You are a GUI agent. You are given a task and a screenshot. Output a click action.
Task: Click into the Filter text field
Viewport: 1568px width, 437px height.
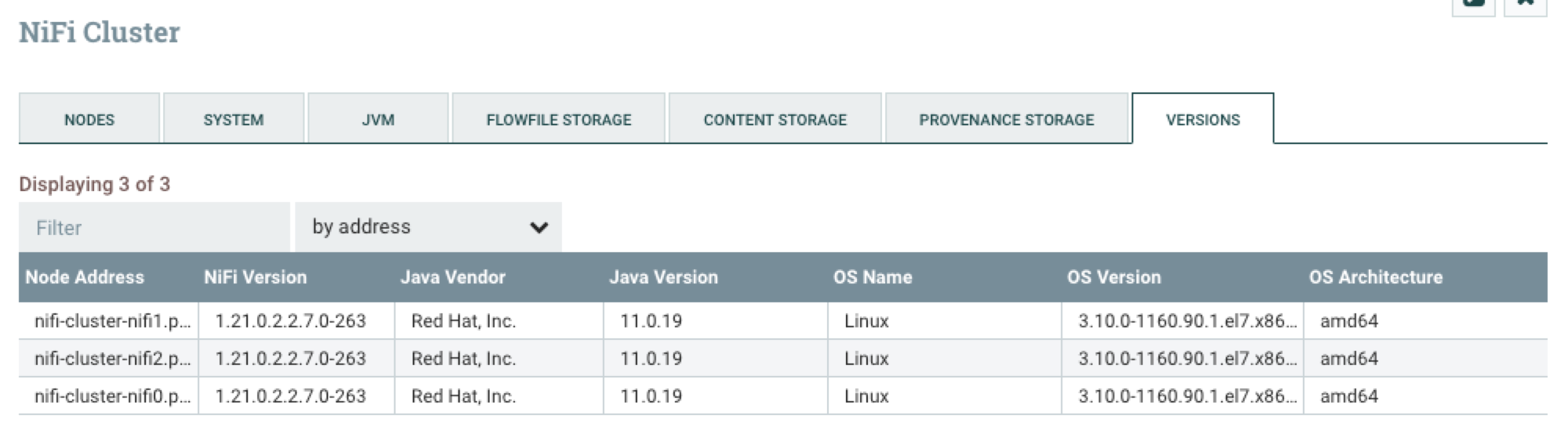[154, 228]
